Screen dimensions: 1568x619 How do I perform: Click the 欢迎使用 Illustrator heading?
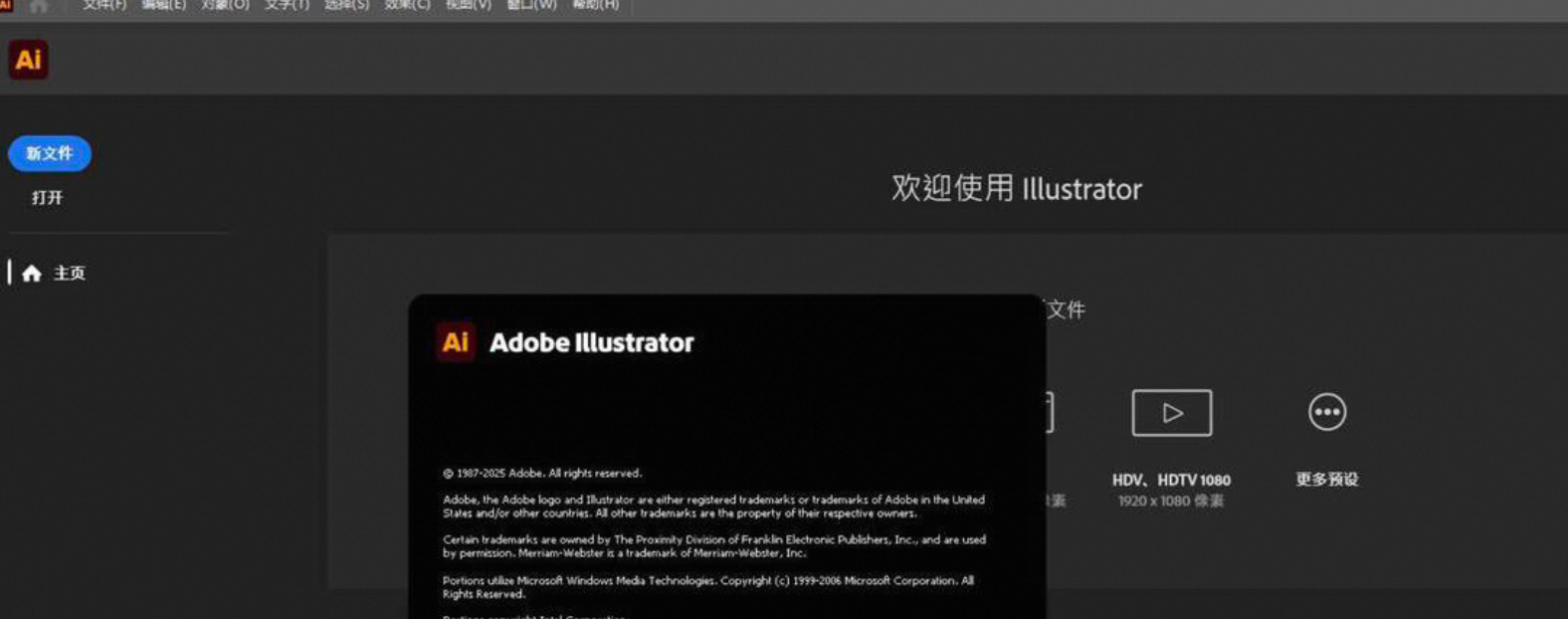(x=1017, y=188)
